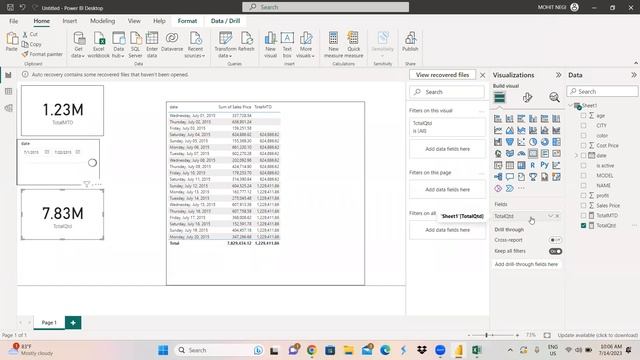Select the Card visual icon

[x=533, y=153]
